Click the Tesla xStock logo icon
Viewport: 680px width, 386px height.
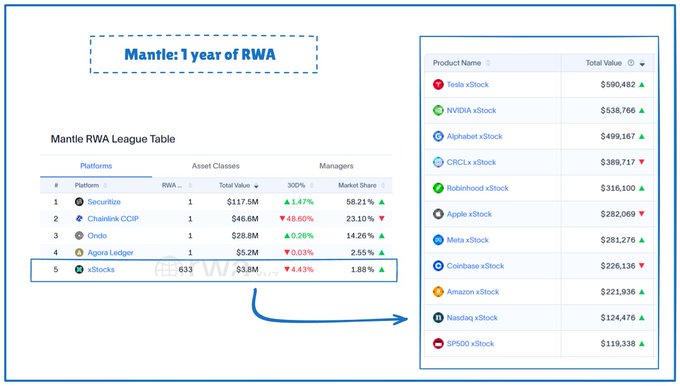coord(438,84)
